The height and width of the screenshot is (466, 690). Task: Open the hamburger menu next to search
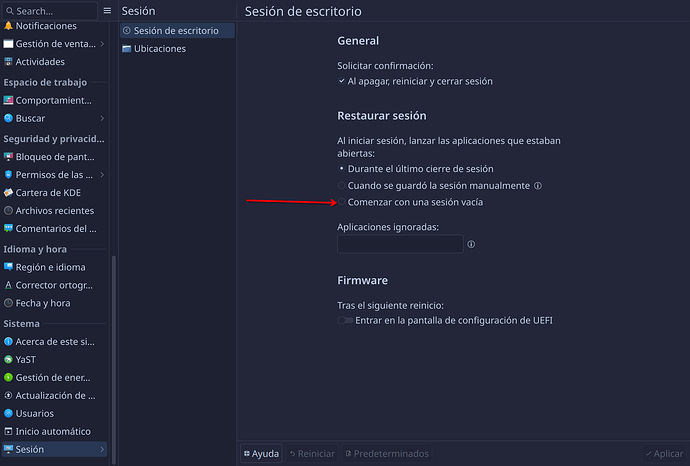click(x=108, y=11)
